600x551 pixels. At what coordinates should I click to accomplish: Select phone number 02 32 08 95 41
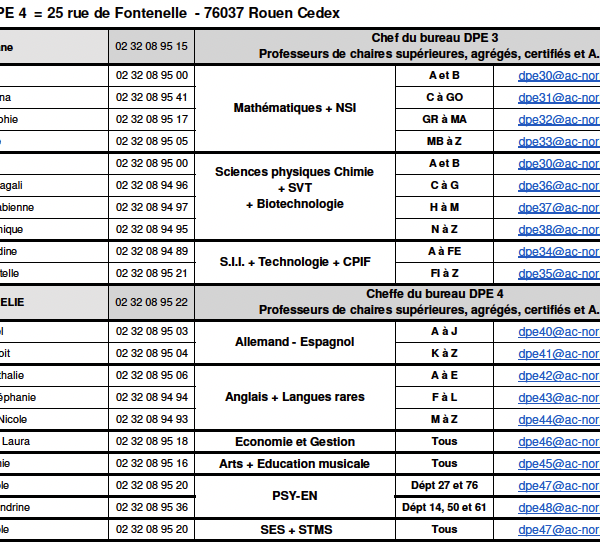pyautogui.click(x=152, y=97)
